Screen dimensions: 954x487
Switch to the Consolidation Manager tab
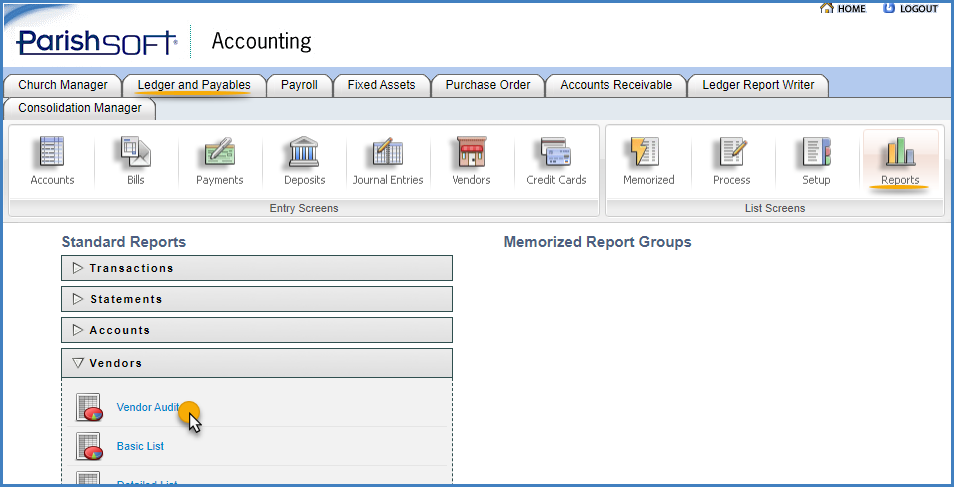[x=80, y=108]
